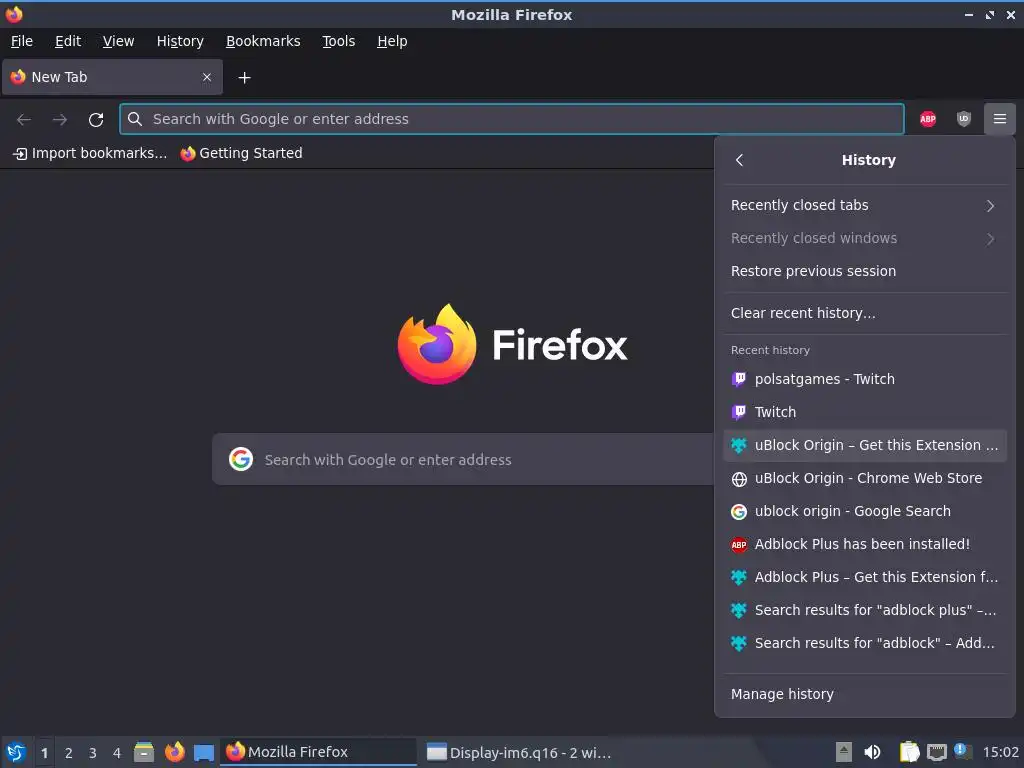The height and width of the screenshot is (768, 1024).
Task: Open clipboard manager tray icon
Action: [x=909, y=752]
